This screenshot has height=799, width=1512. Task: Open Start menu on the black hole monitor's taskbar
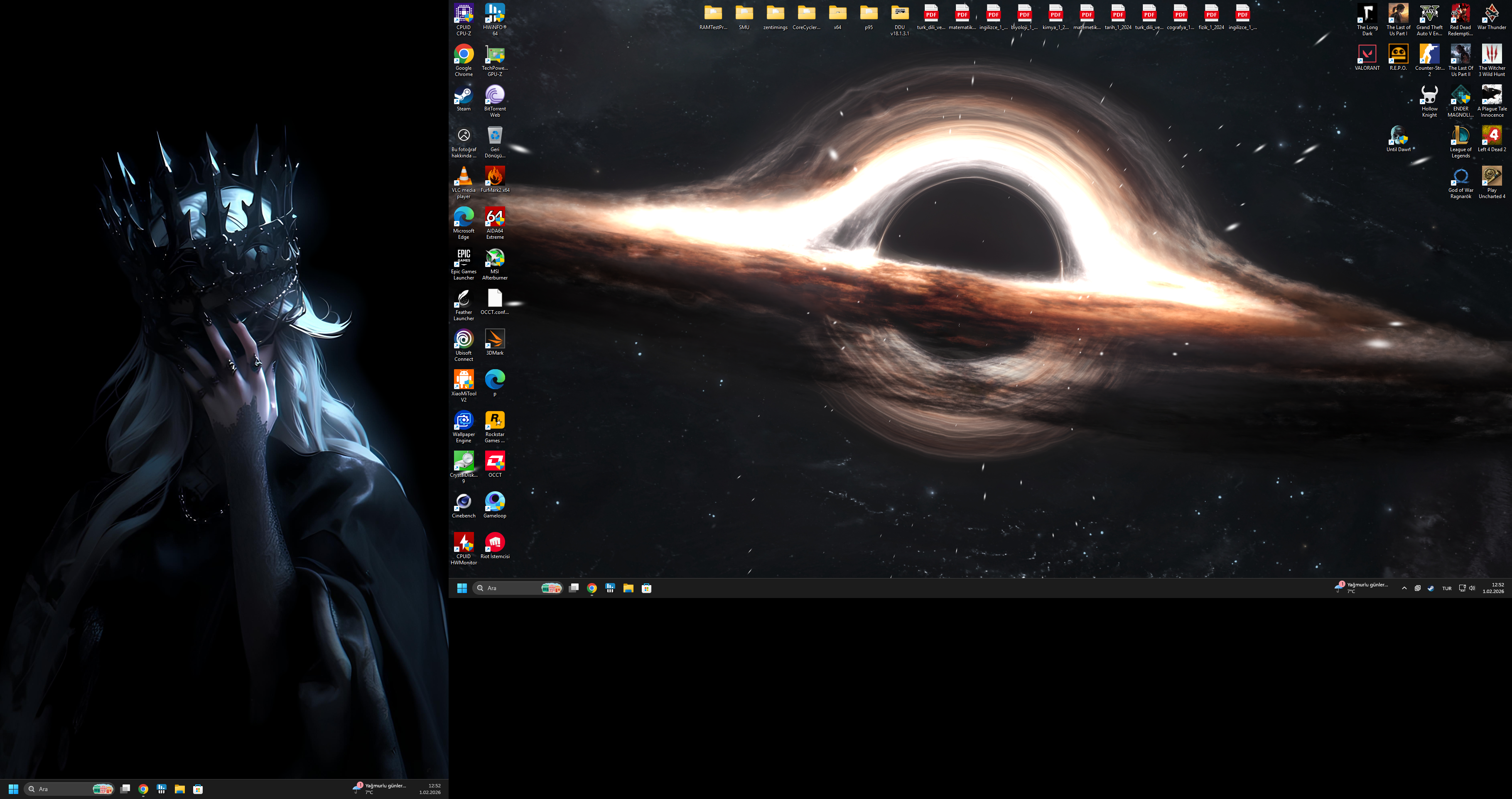pyautogui.click(x=462, y=588)
